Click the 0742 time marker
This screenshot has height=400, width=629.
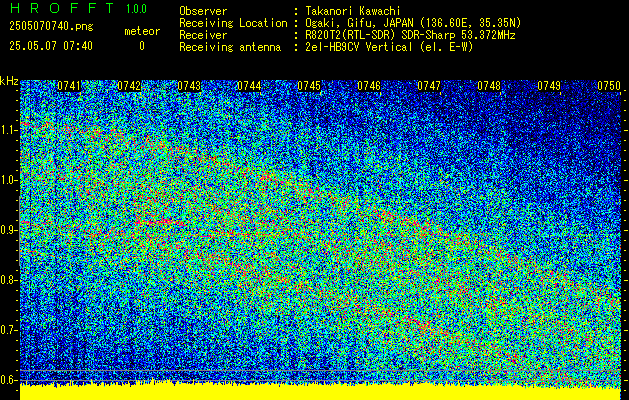pos(129,86)
